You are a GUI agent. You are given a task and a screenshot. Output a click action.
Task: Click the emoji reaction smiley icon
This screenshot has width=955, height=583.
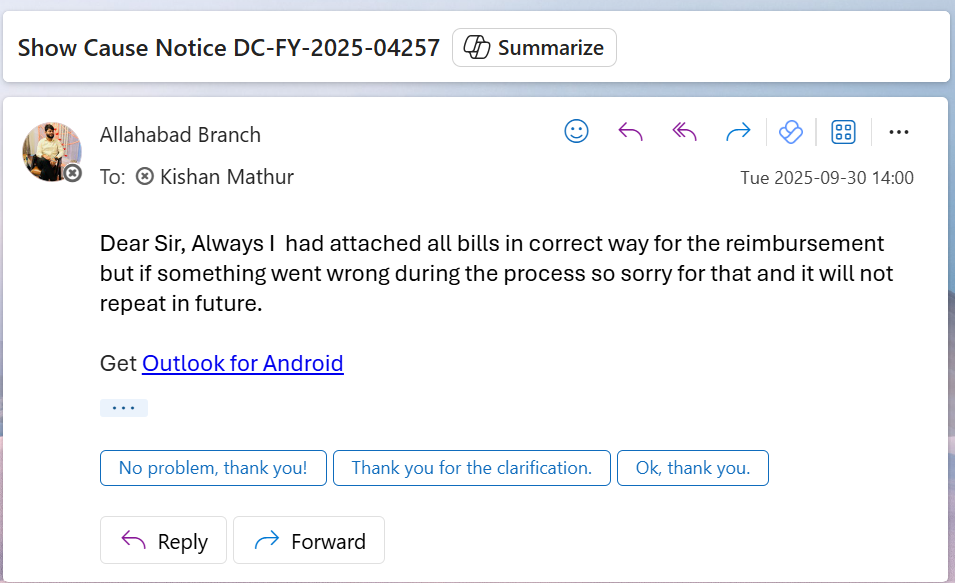point(577,131)
